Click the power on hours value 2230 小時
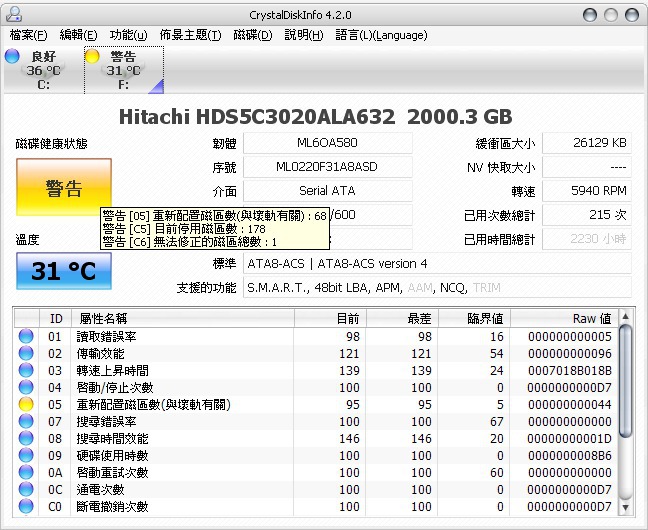This screenshot has width=648, height=530. point(586,239)
